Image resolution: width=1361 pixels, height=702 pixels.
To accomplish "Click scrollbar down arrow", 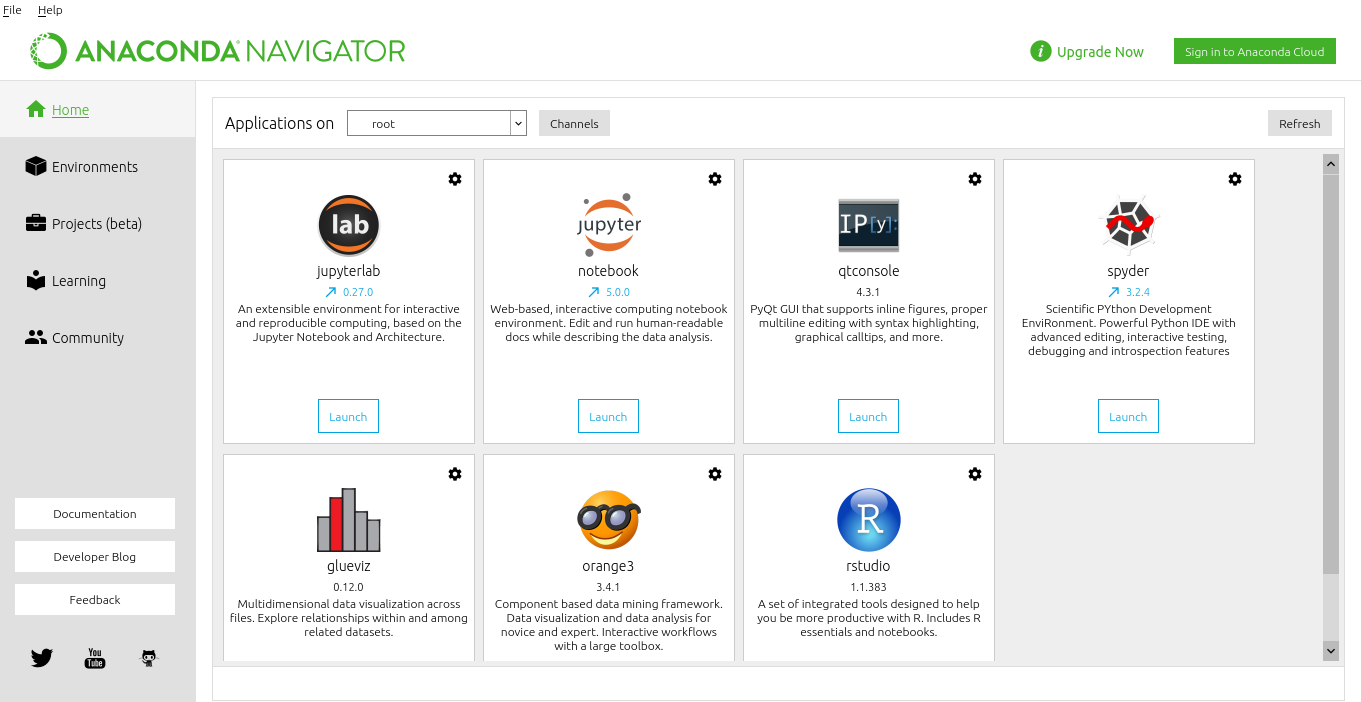I will click(x=1331, y=650).
